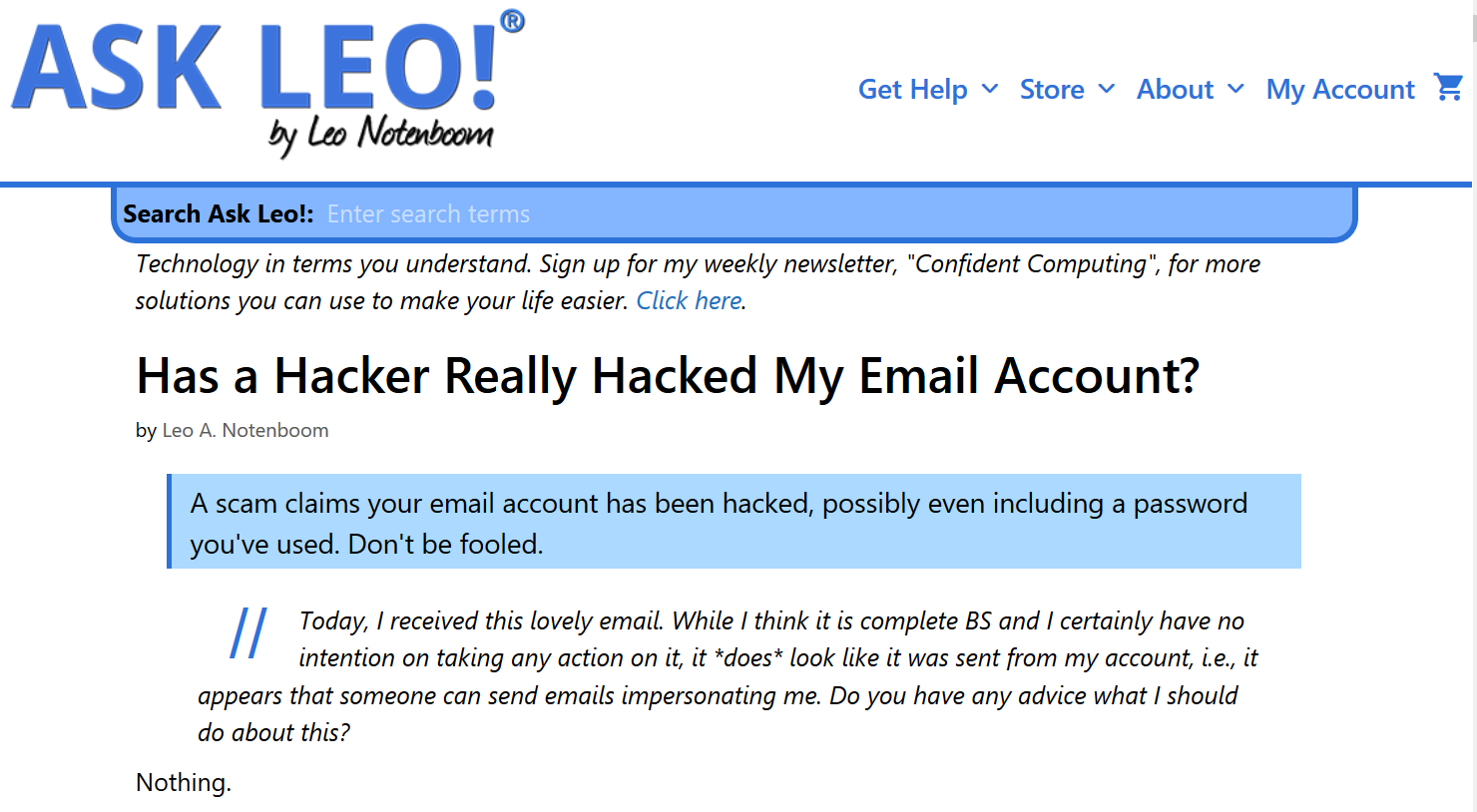
Task: Select the Store menu item
Action: click(x=1052, y=90)
